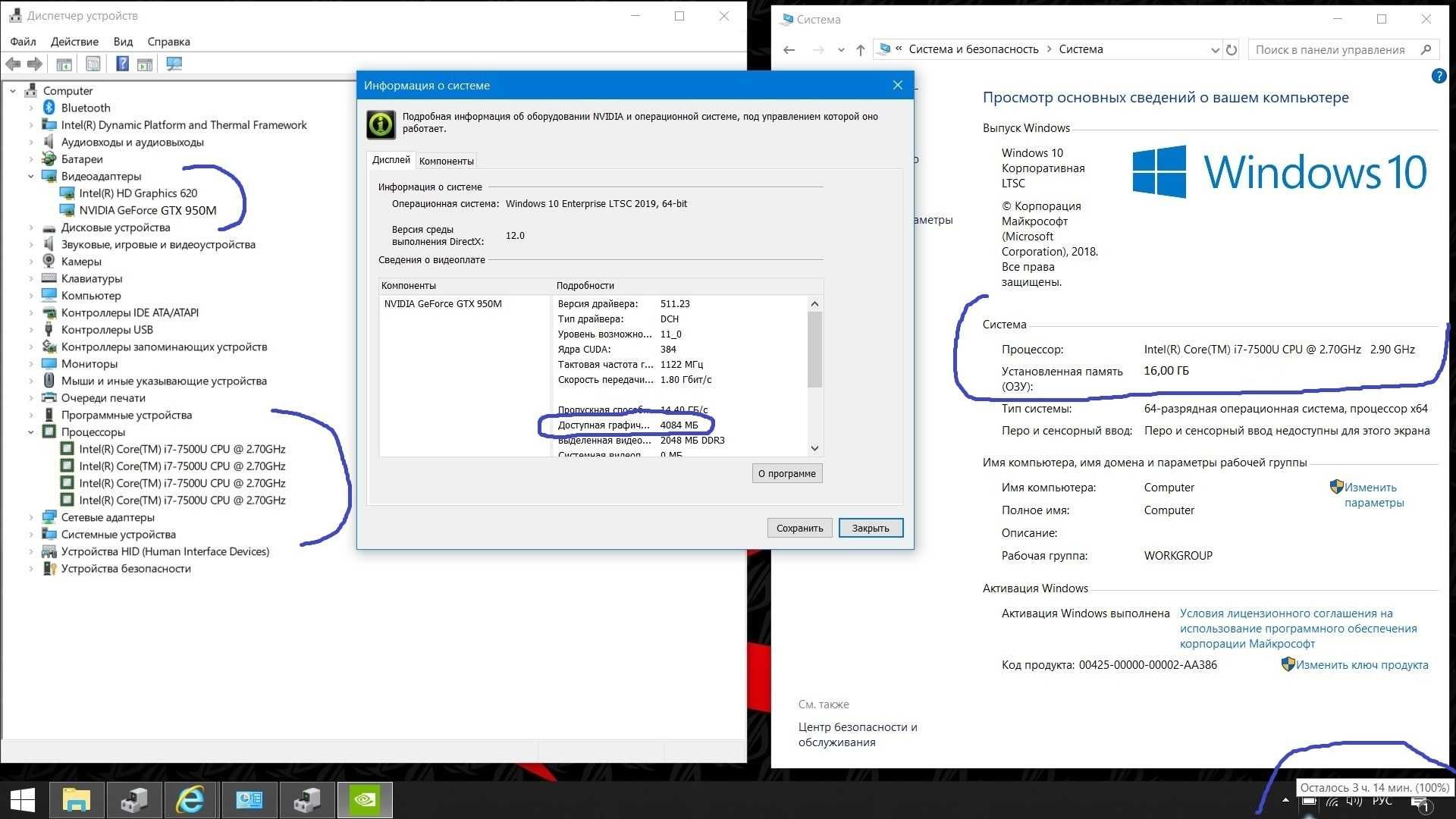Select NVIDIA GeForce GTX 950M in Компоненты list
The height and width of the screenshot is (819, 1456).
pos(443,304)
